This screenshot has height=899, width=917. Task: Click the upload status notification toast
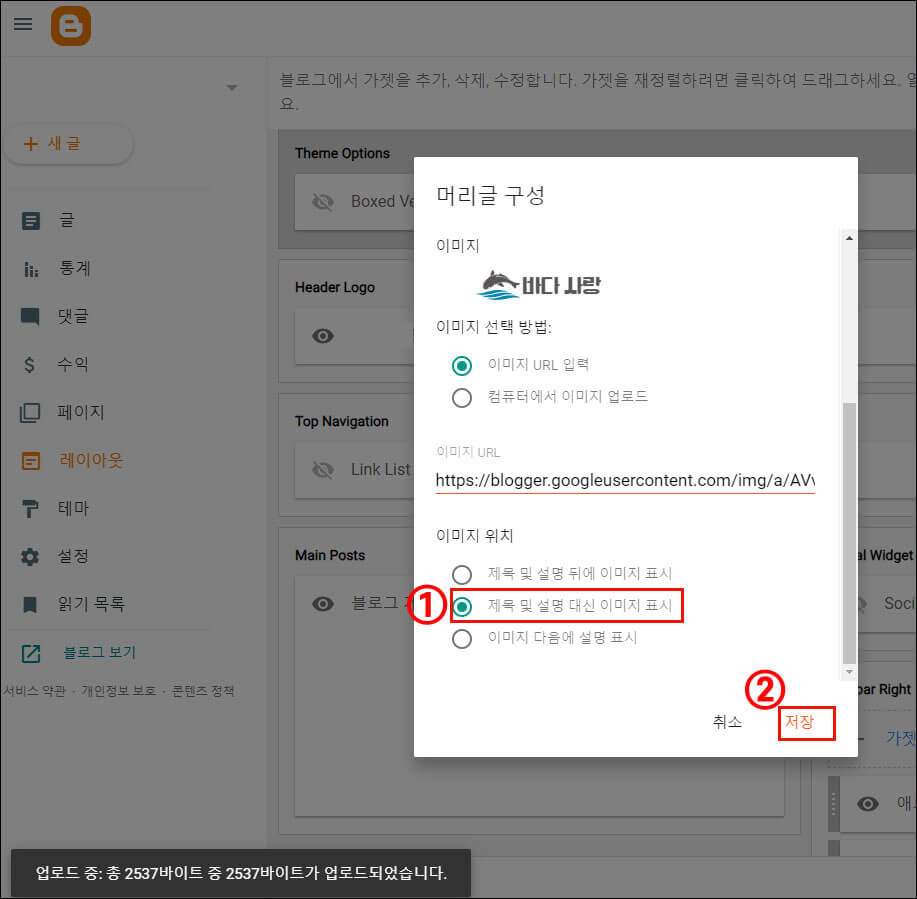pyautogui.click(x=241, y=873)
